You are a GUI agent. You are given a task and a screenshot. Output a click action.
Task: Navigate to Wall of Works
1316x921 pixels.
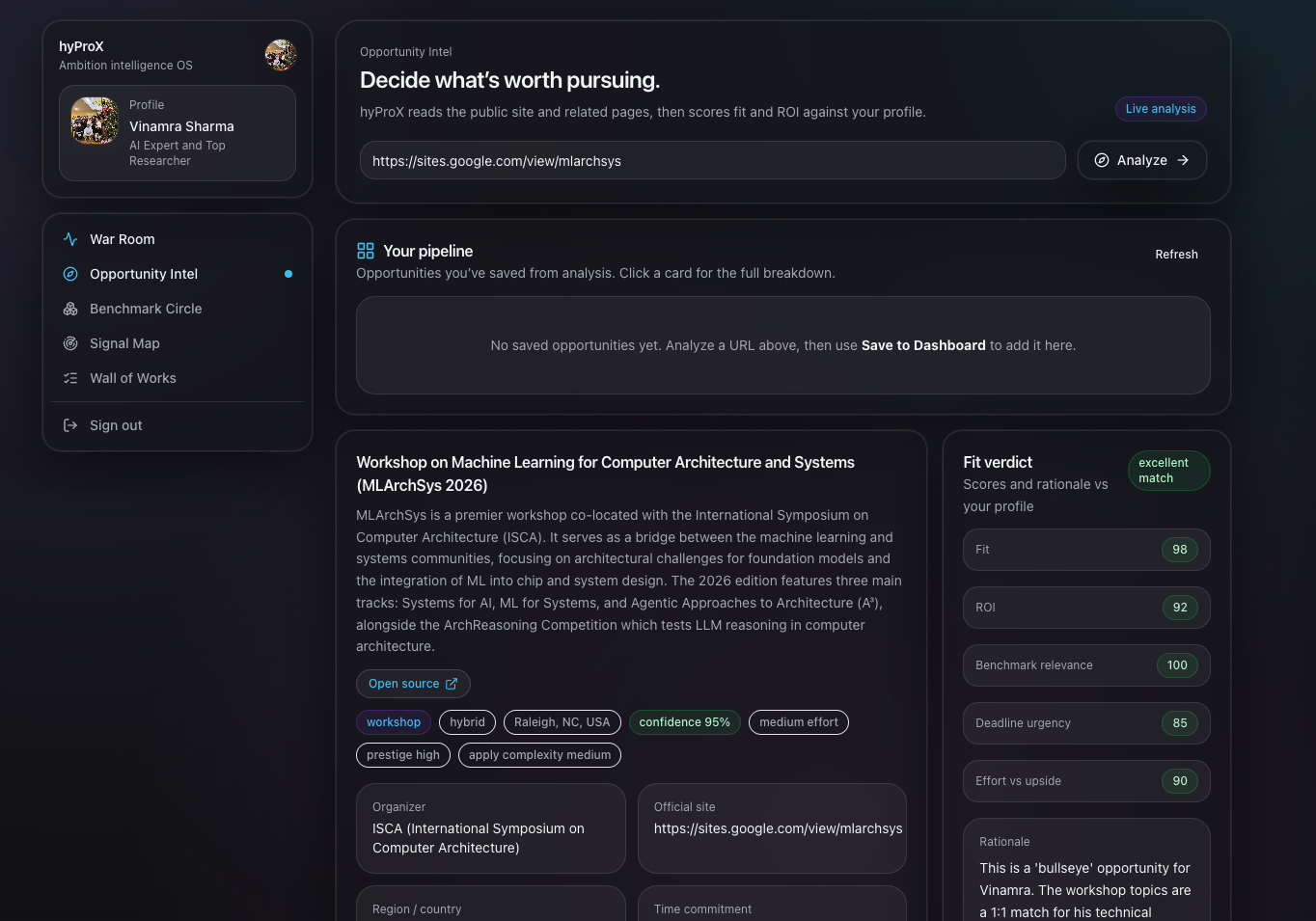[178, 378]
